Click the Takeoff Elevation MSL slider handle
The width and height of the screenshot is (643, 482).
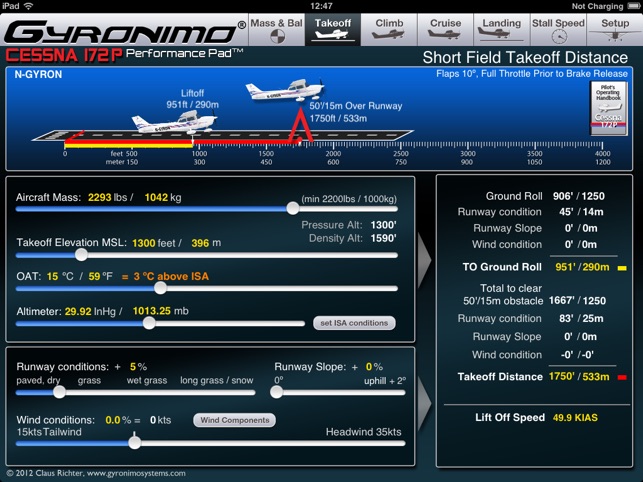click(x=81, y=255)
